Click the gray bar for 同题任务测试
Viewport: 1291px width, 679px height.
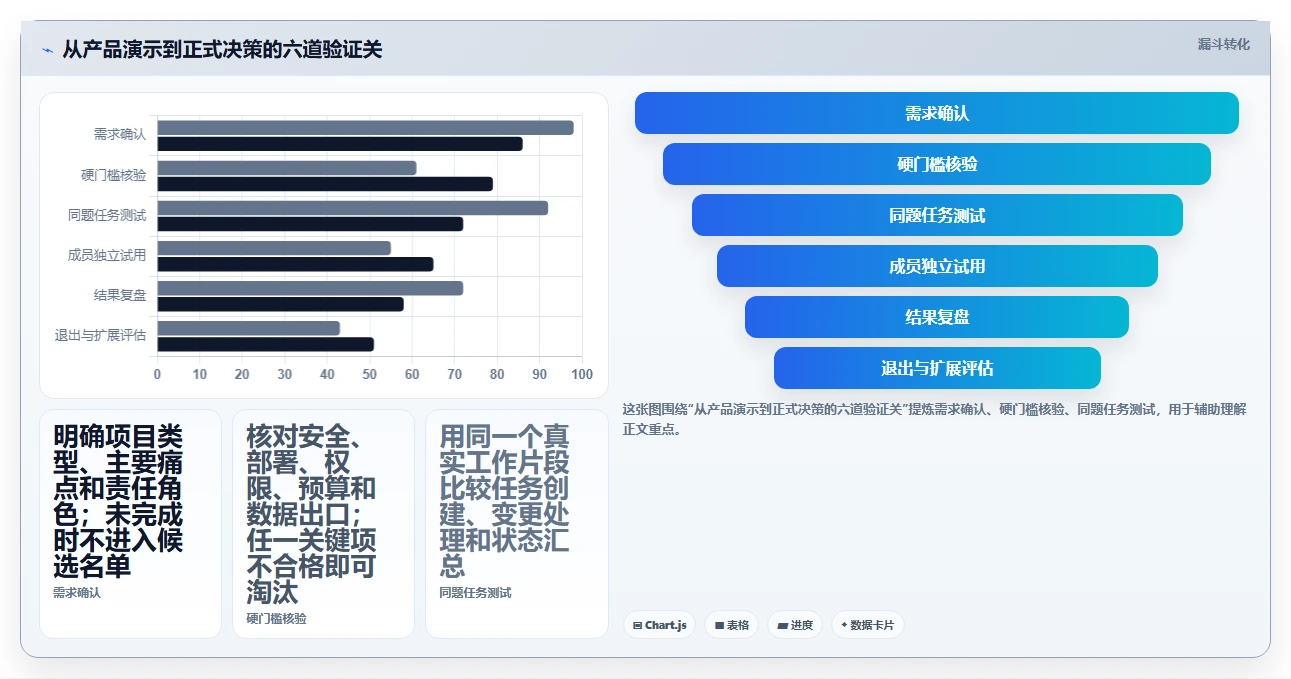coord(353,208)
